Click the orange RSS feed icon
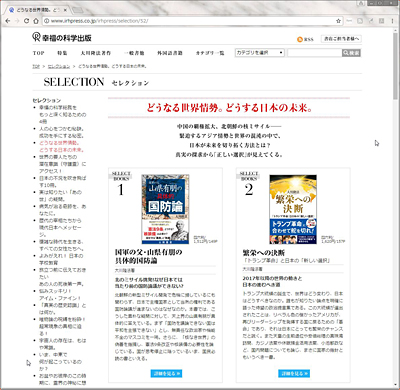 pyautogui.click(x=299, y=39)
